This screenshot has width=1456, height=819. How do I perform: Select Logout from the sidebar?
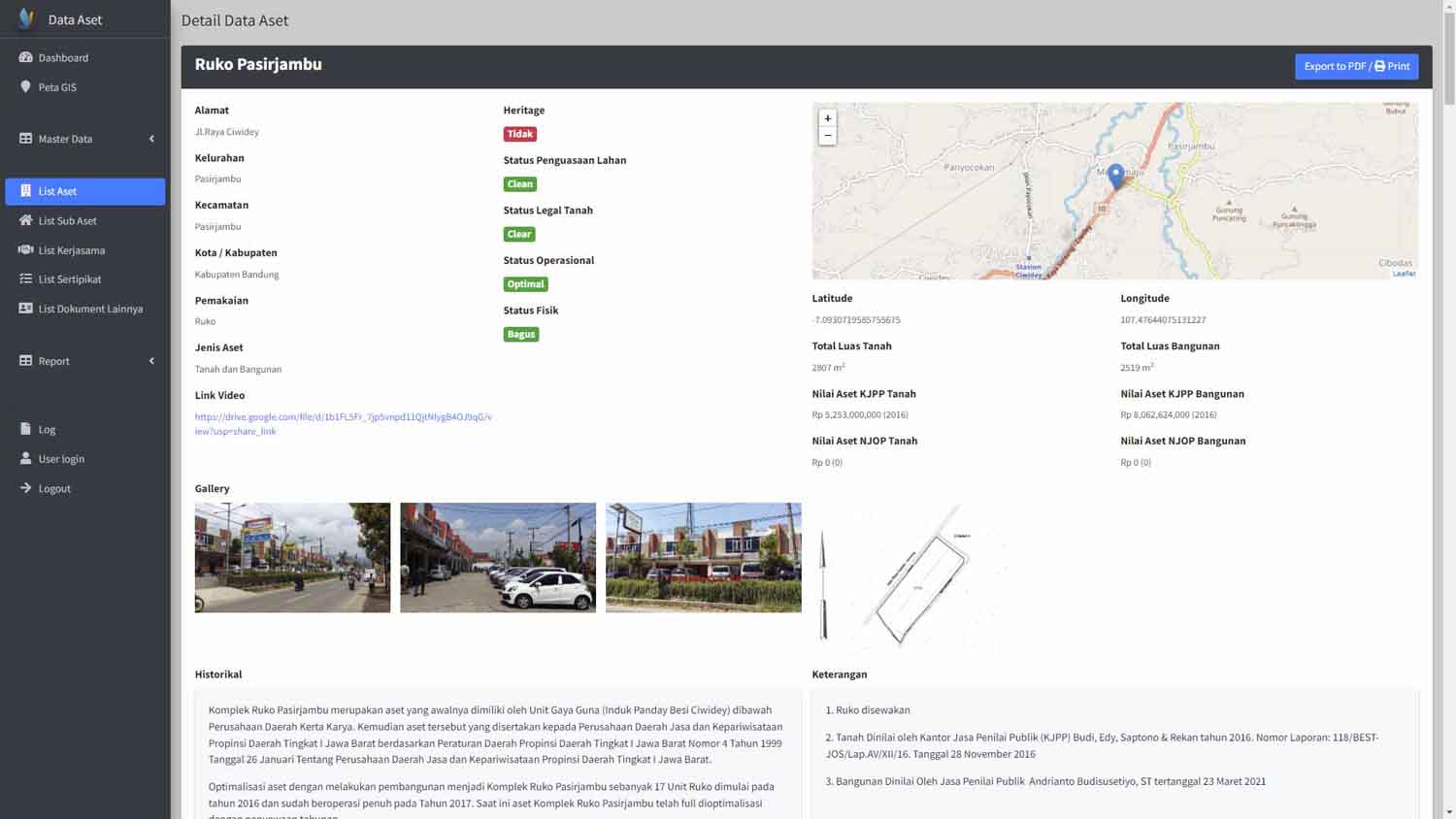pyautogui.click(x=54, y=488)
